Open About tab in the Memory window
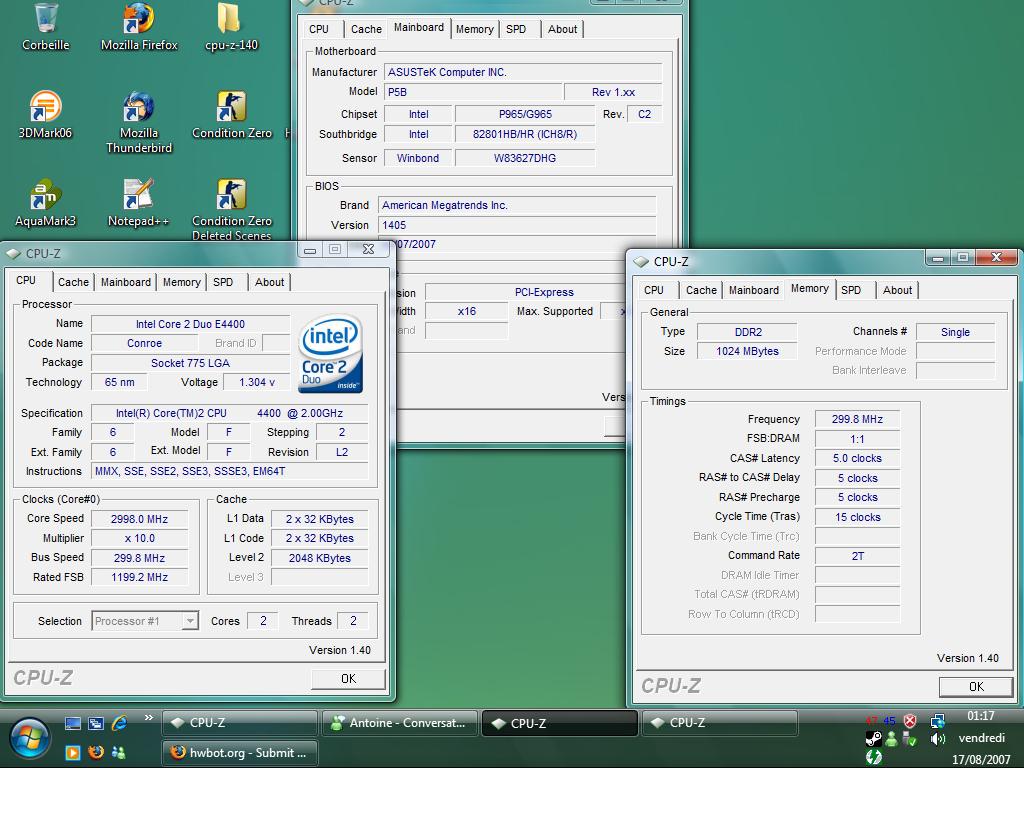Image resolution: width=1024 pixels, height=816 pixels. 897,290
